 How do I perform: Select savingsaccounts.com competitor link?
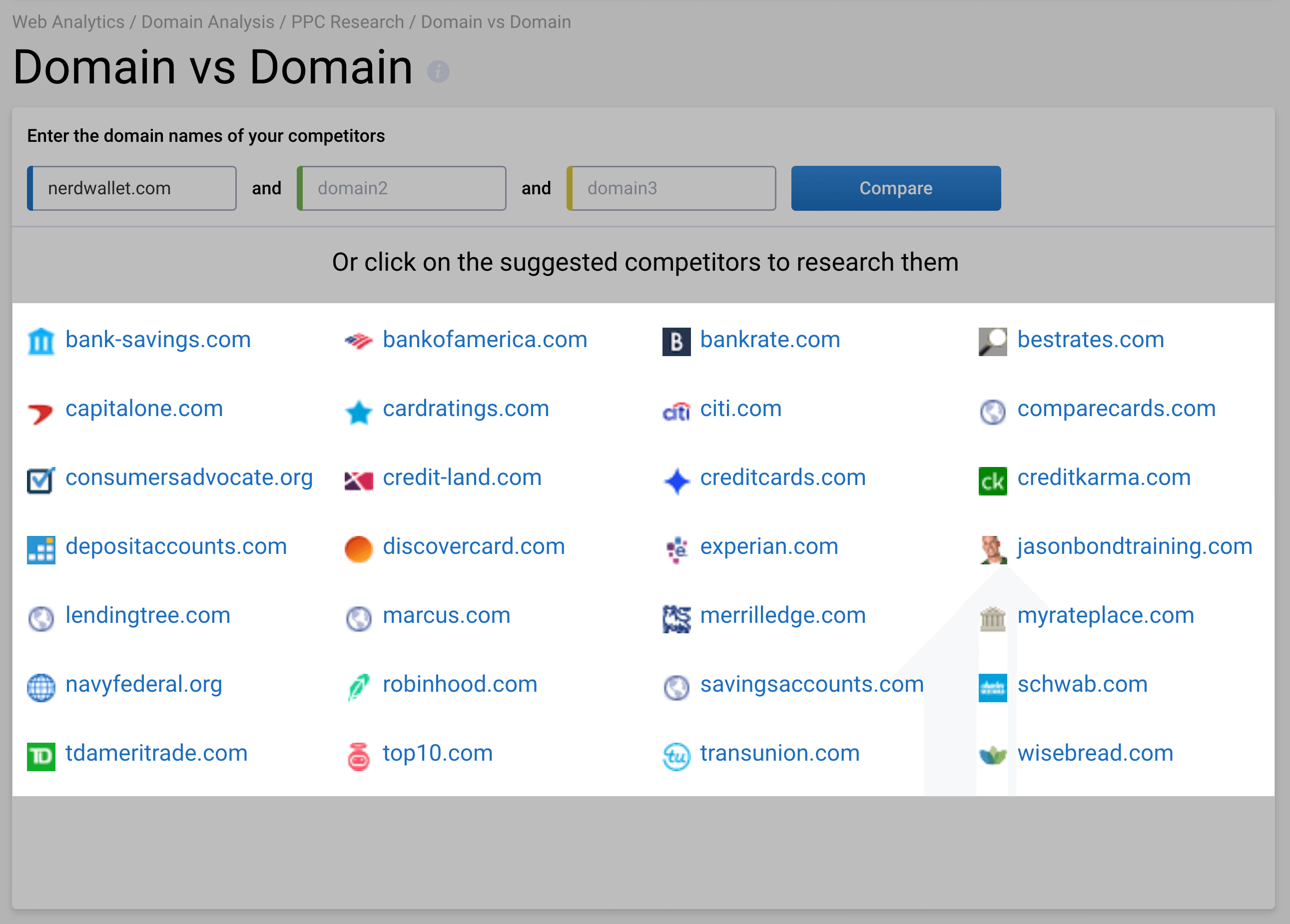pyautogui.click(x=812, y=684)
